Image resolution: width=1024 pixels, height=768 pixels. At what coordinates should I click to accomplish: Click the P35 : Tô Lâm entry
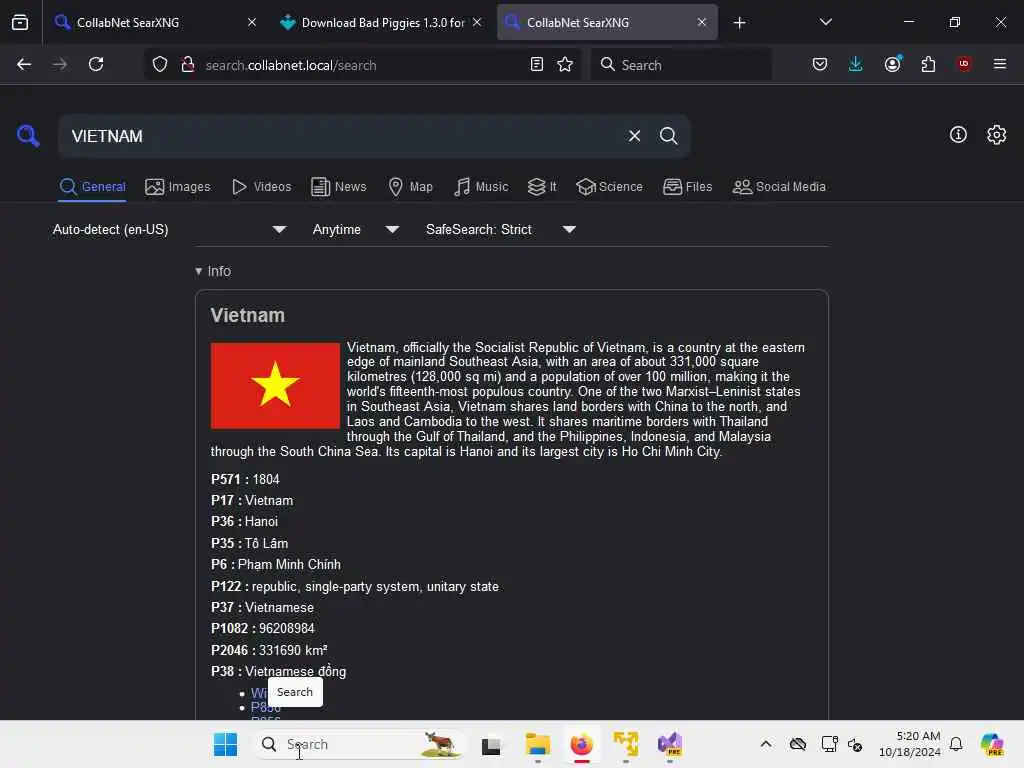click(249, 543)
